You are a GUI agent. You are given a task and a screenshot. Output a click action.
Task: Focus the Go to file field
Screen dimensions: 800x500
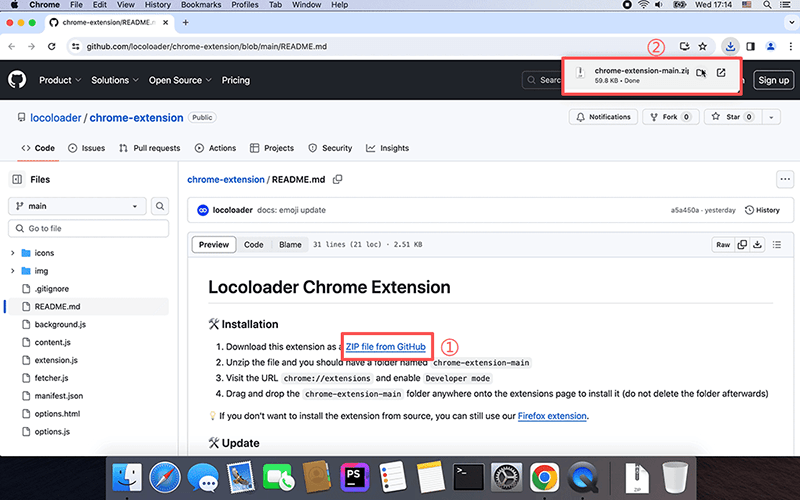pos(88,228)
